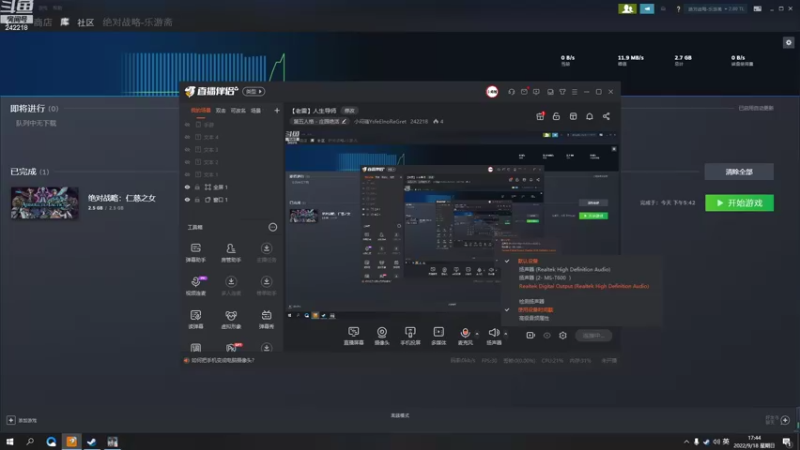800x450 pixels.
Task: Toggle visibility of 文本 3 source
Action: pos(187,150)
